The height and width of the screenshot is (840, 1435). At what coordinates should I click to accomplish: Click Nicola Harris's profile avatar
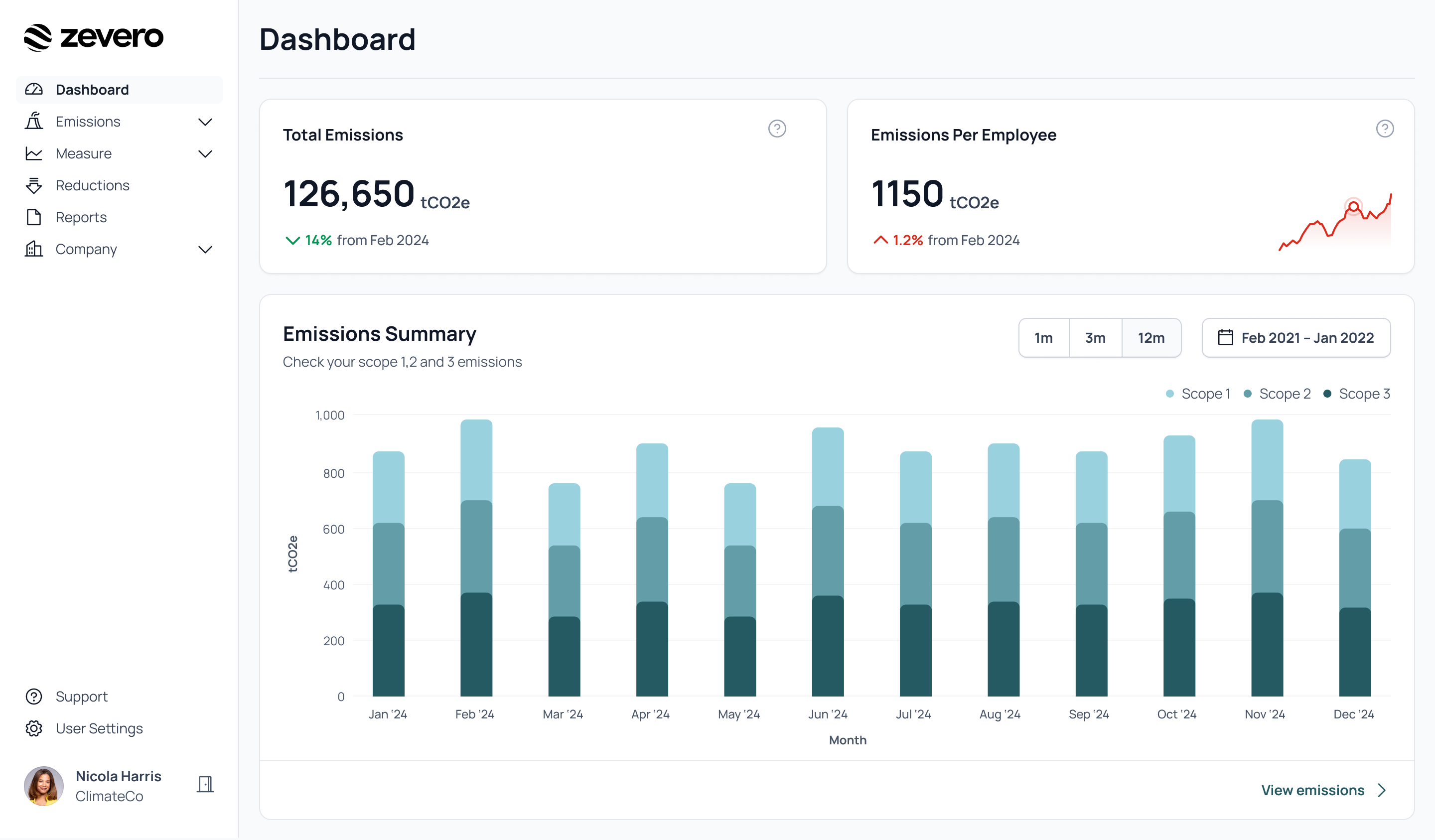[43, 786]
